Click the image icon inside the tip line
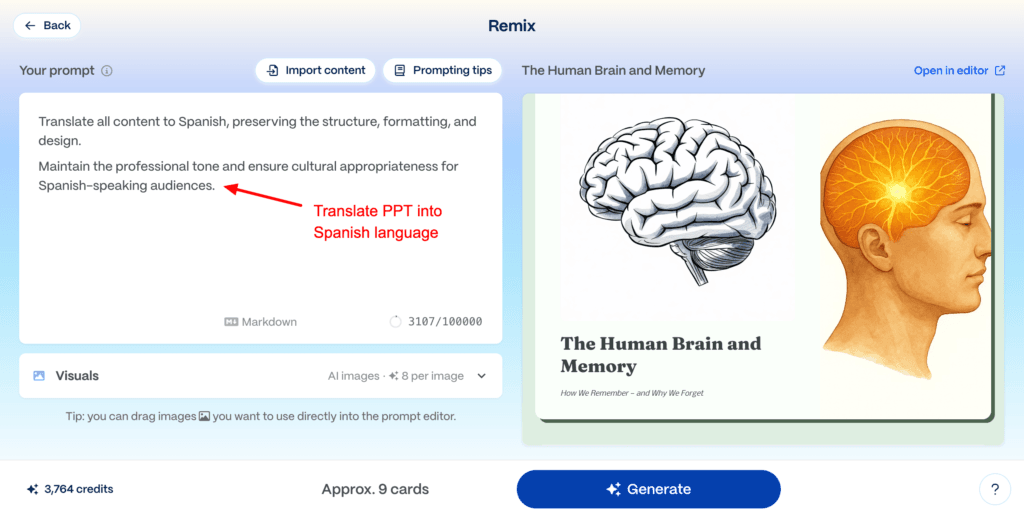1024x518 pixels. pyautogui.click(x=204, y=416)
